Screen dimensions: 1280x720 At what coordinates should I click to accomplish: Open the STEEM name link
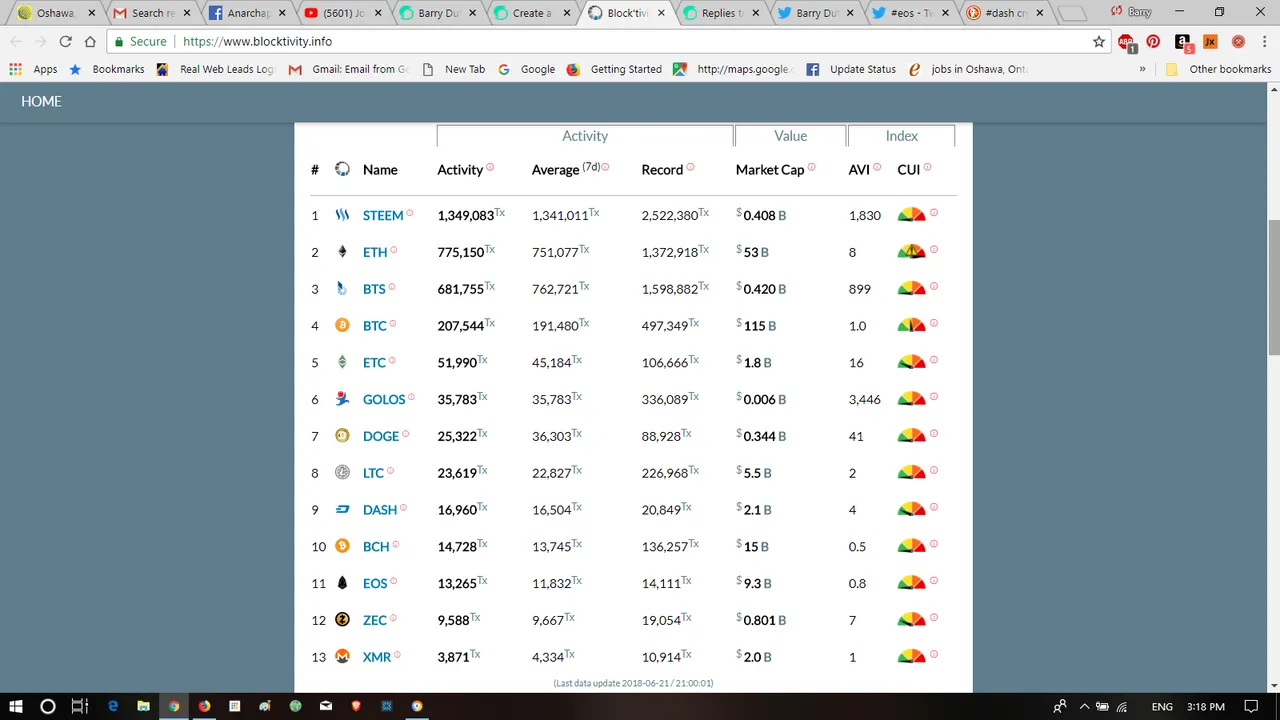(383, 215)
